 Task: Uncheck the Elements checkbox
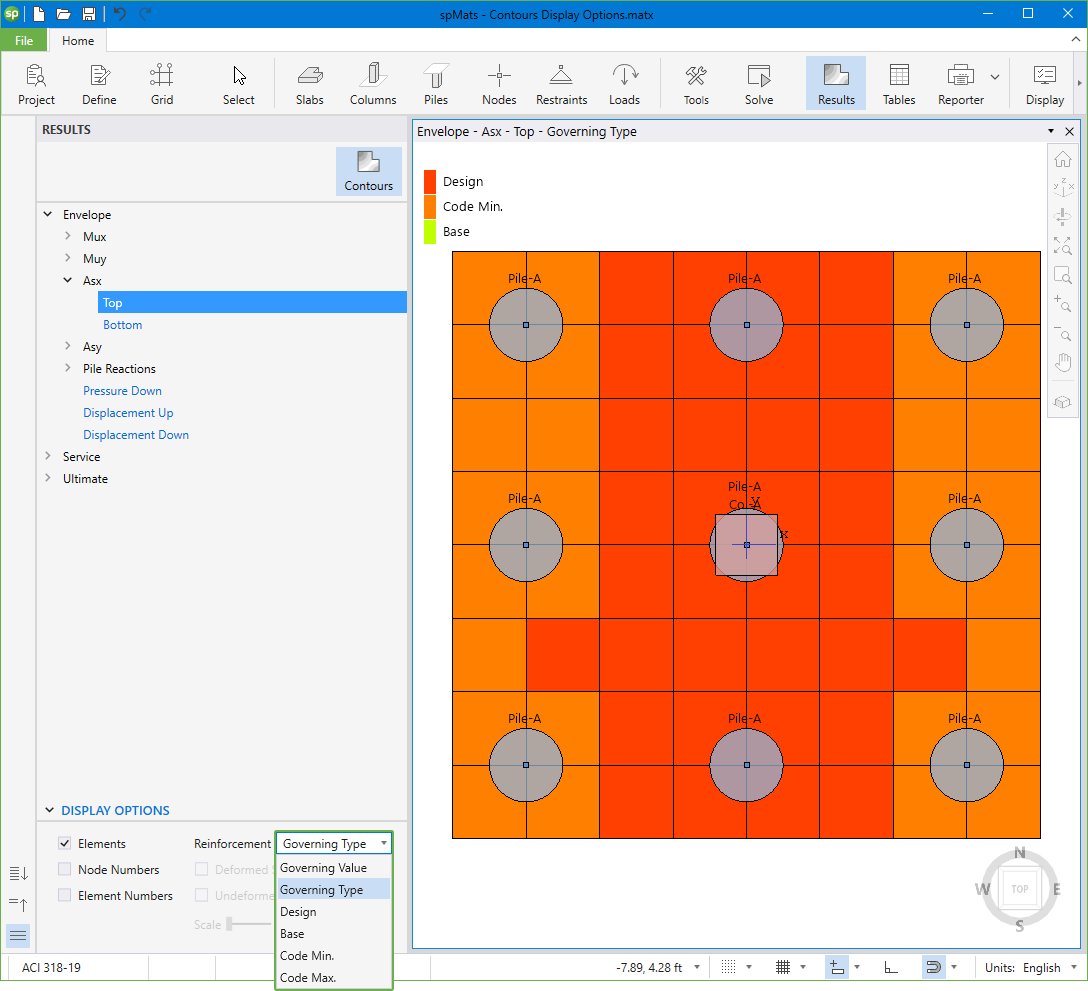tap(64, 843)
